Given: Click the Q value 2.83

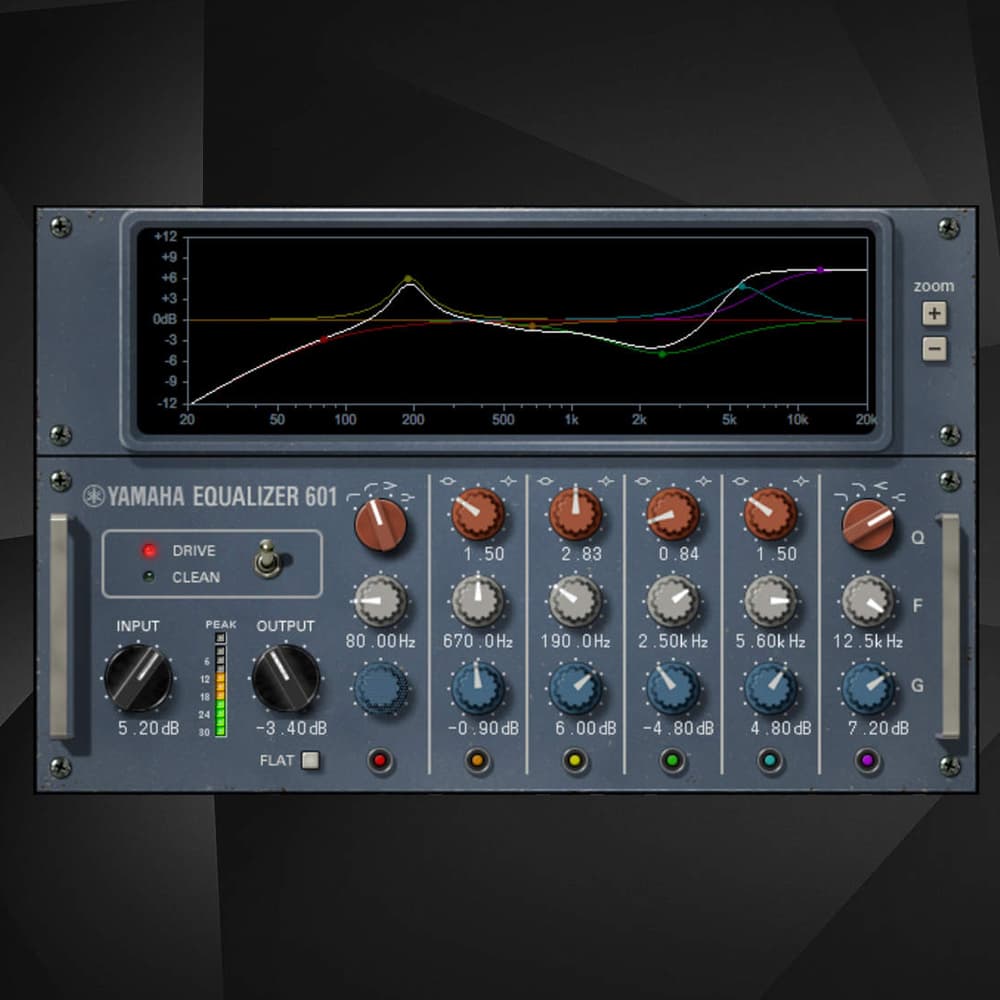Looking at the screenshot, I should (581, 554).
